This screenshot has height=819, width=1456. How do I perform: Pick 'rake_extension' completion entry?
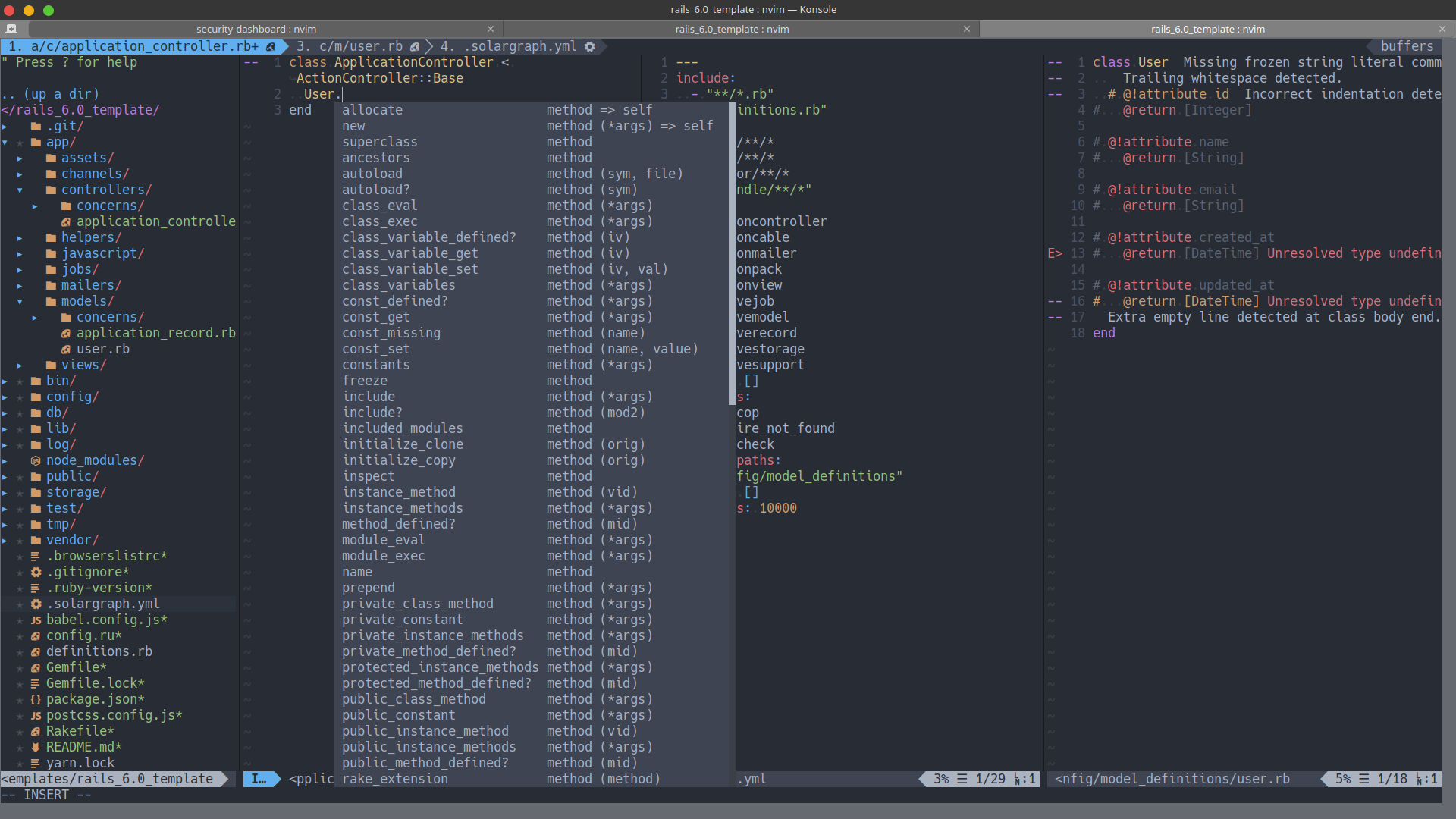(x=532, y=780)
